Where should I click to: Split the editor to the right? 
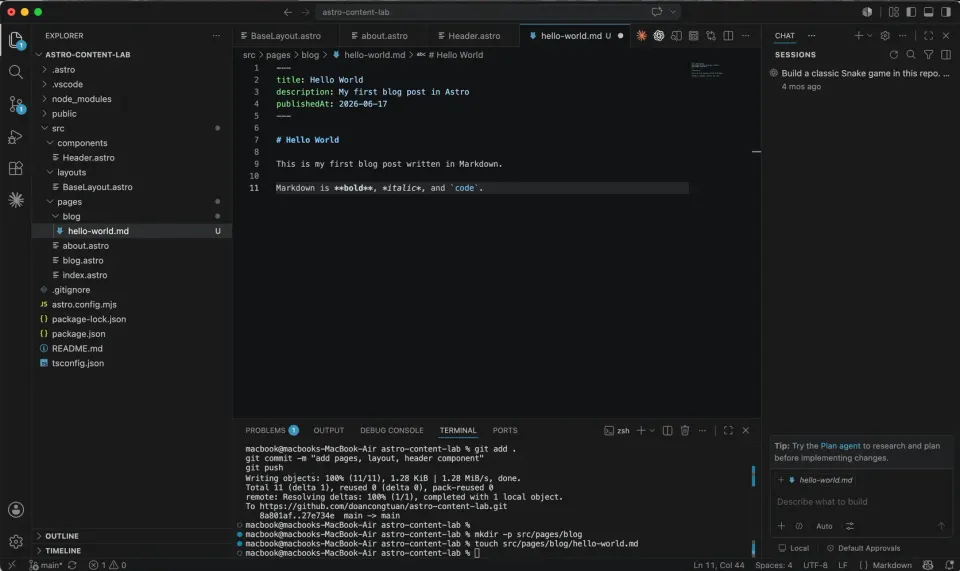click(728, 35)
